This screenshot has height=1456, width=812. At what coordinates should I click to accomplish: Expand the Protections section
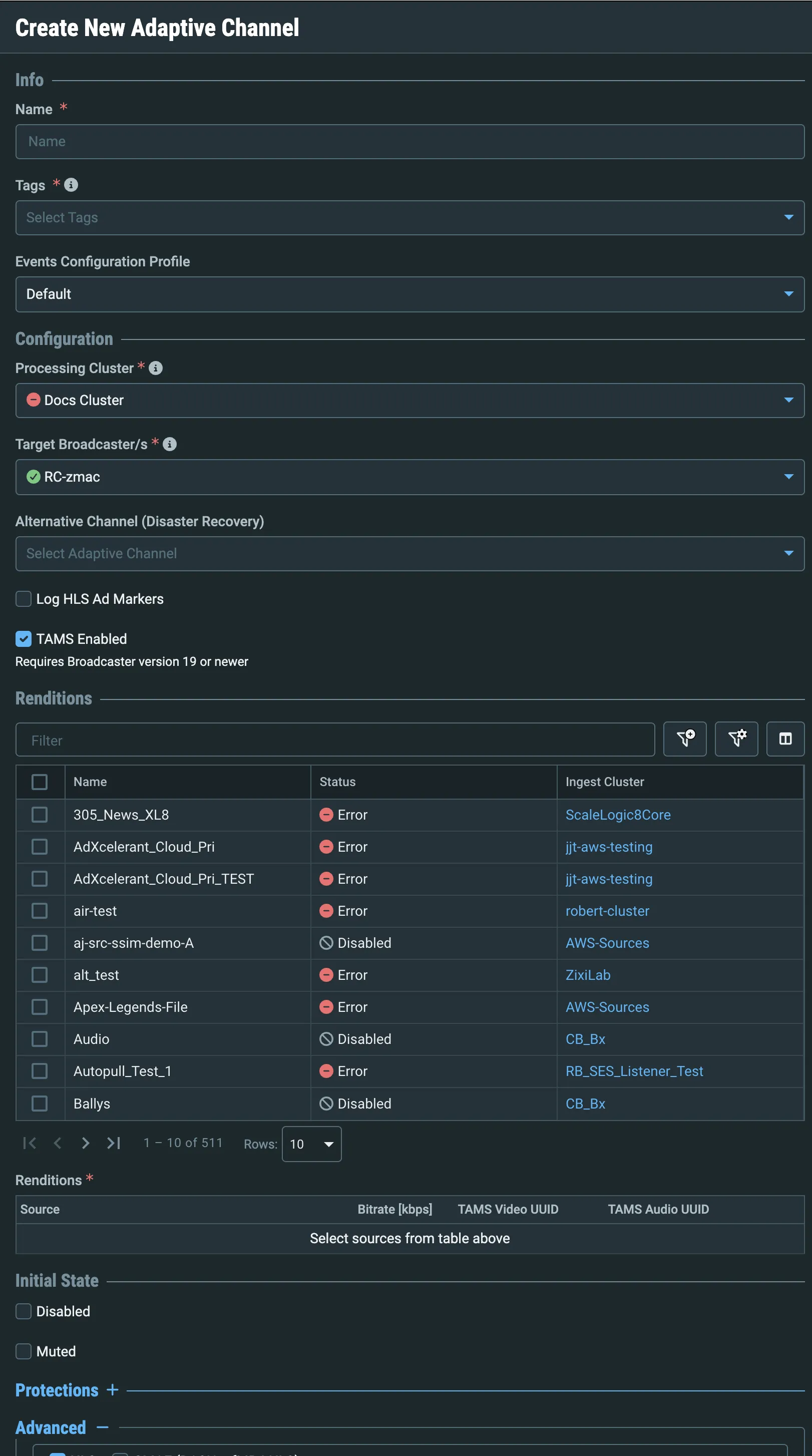pyautogui.click(x=57, y=1389)
